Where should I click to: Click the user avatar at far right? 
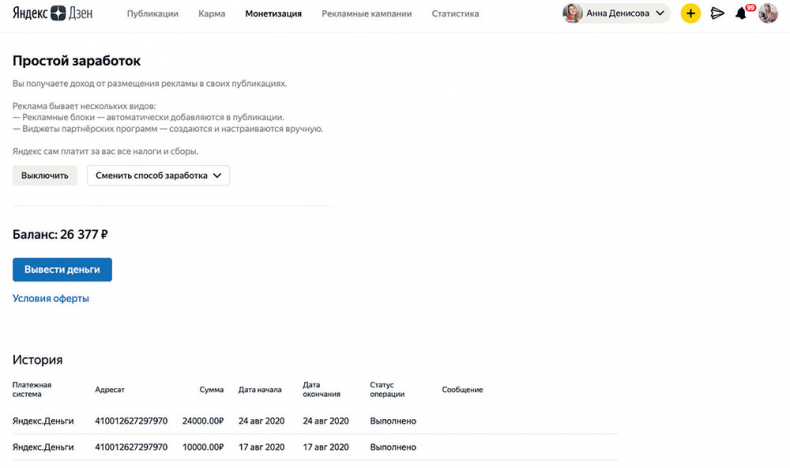(x=768, y=14)
